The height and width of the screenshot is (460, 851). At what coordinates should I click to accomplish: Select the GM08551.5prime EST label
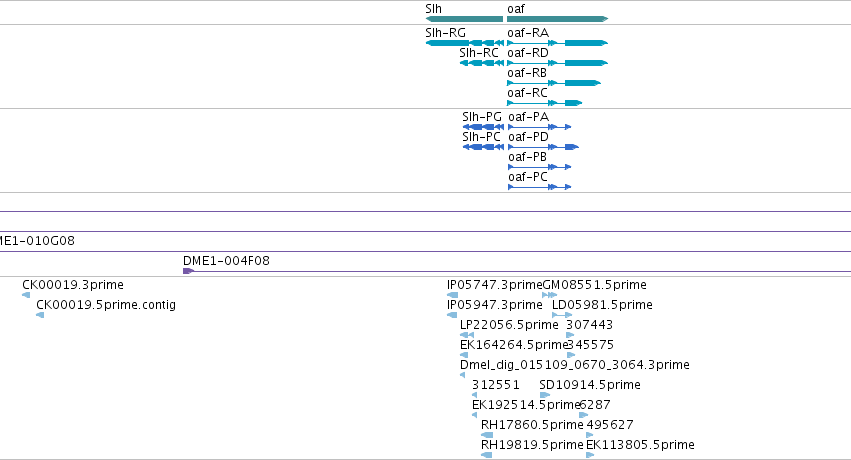tap(595, 285)
